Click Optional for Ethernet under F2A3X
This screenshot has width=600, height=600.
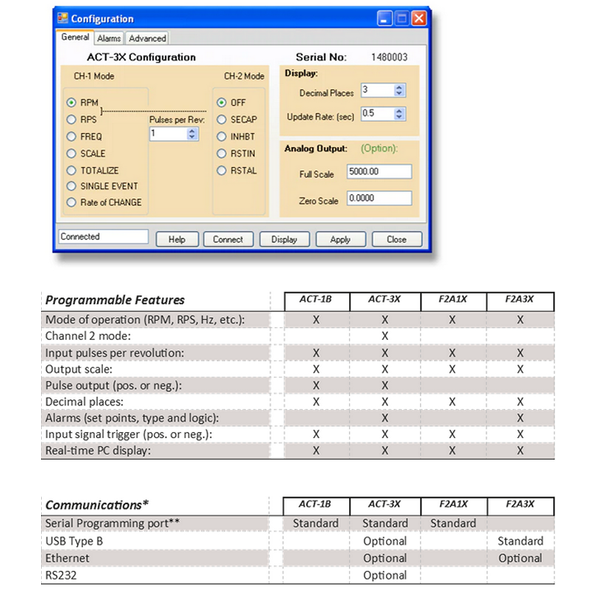click(x=520, y=558)
